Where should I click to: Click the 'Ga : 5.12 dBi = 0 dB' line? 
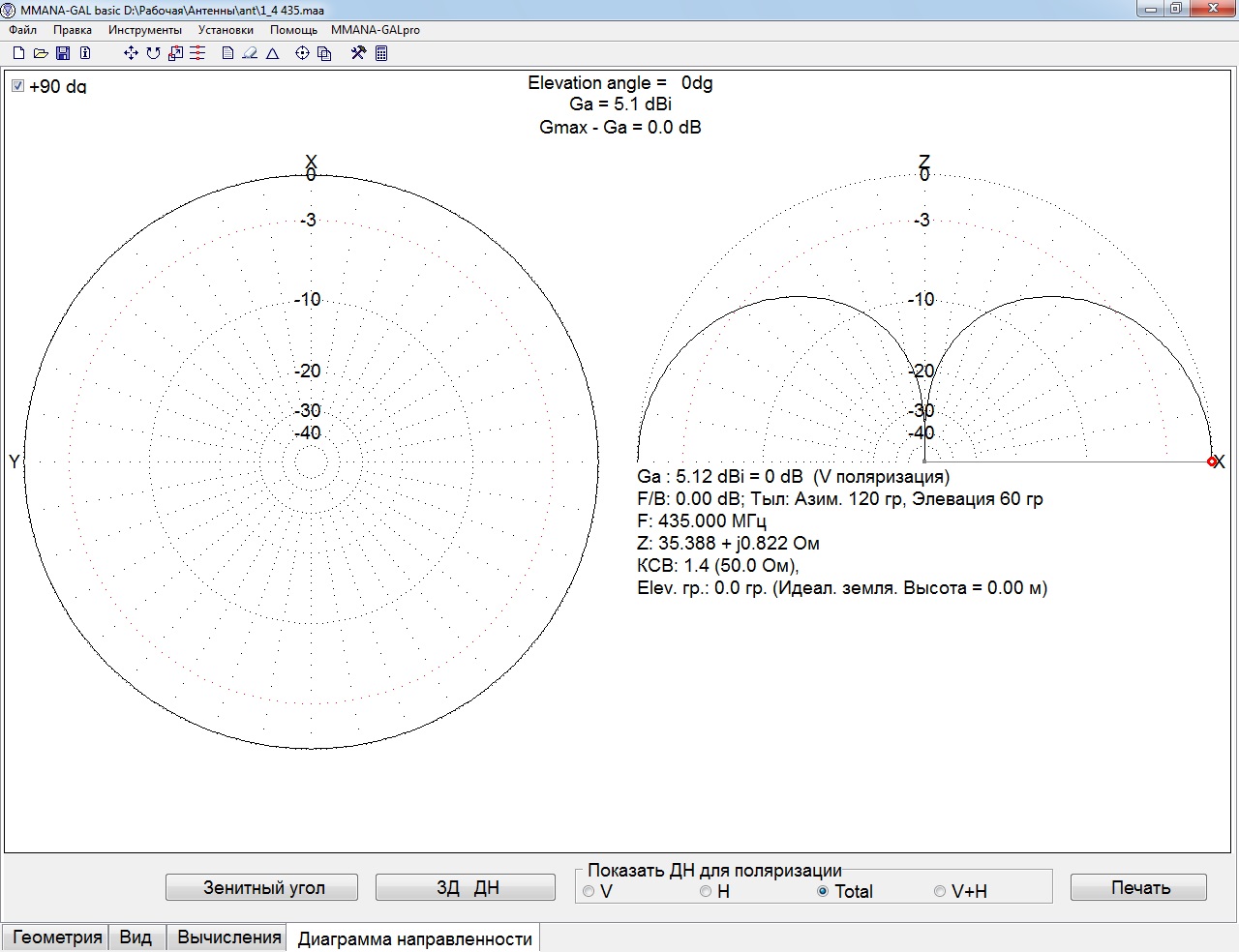click(794, 477)
